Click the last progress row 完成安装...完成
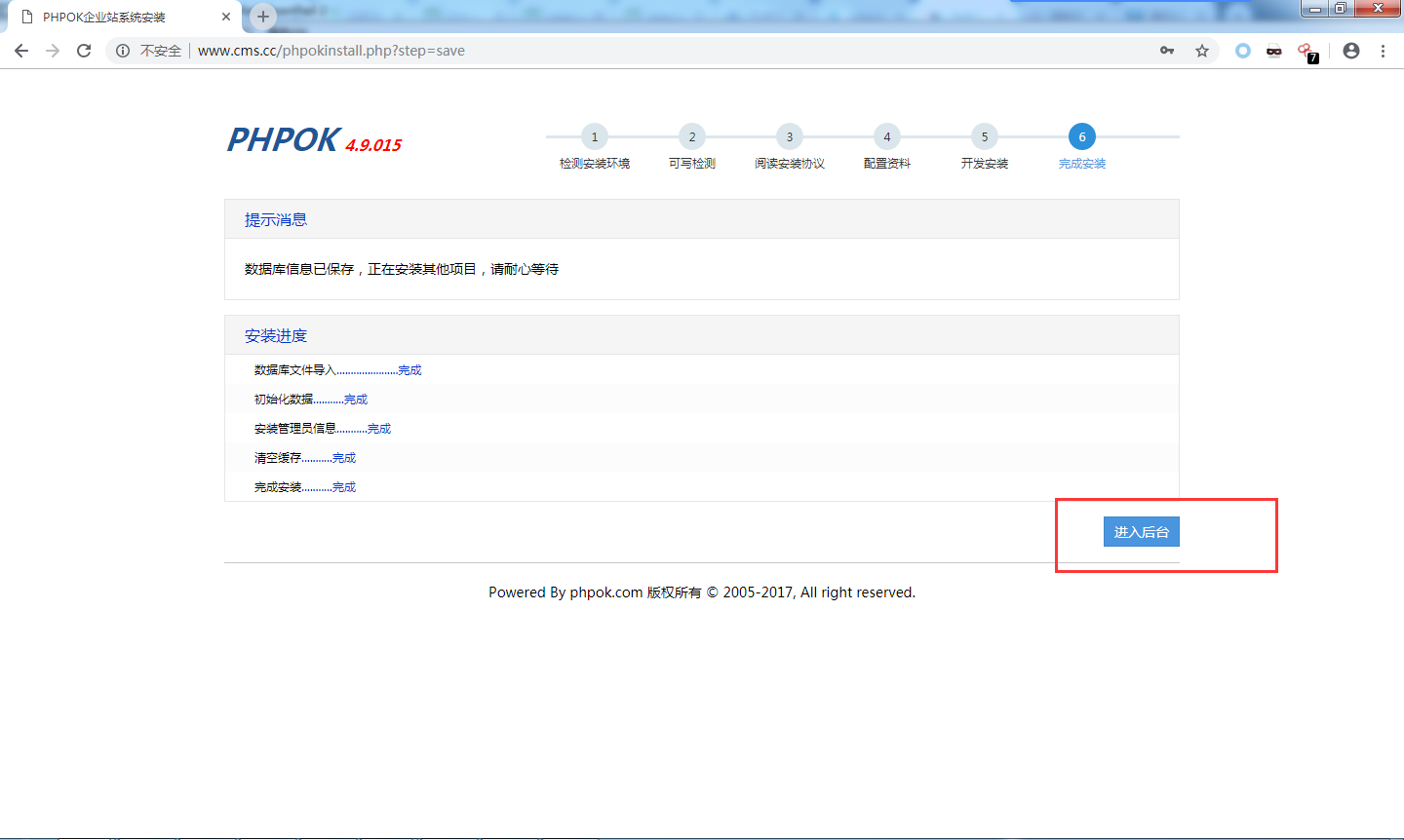The image size is (1404, 840). click(702, 487)
